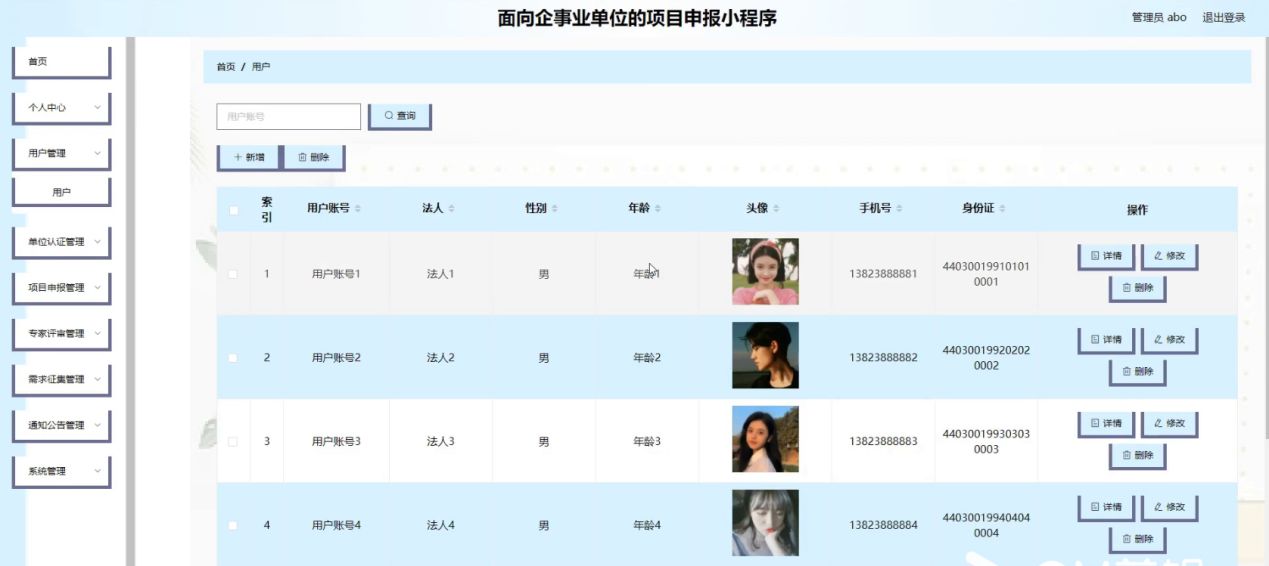Sort 手机号 column using its sort arrows

(900, 208)
